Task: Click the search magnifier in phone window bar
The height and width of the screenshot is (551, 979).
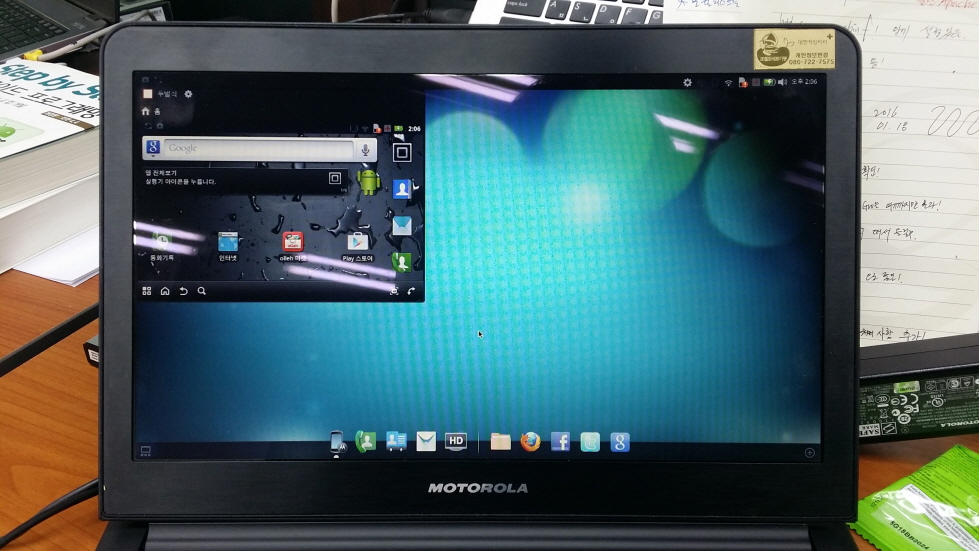Action: (202, 291)
